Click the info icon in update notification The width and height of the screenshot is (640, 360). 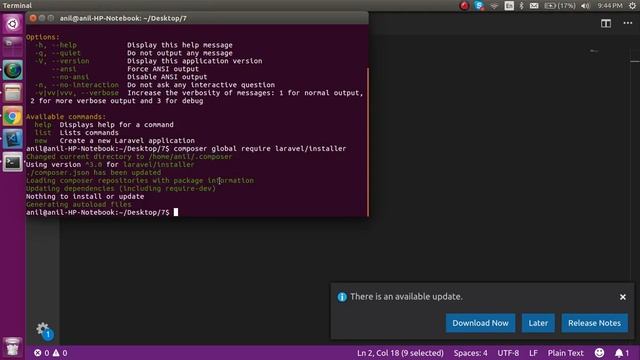coord(342,297)
